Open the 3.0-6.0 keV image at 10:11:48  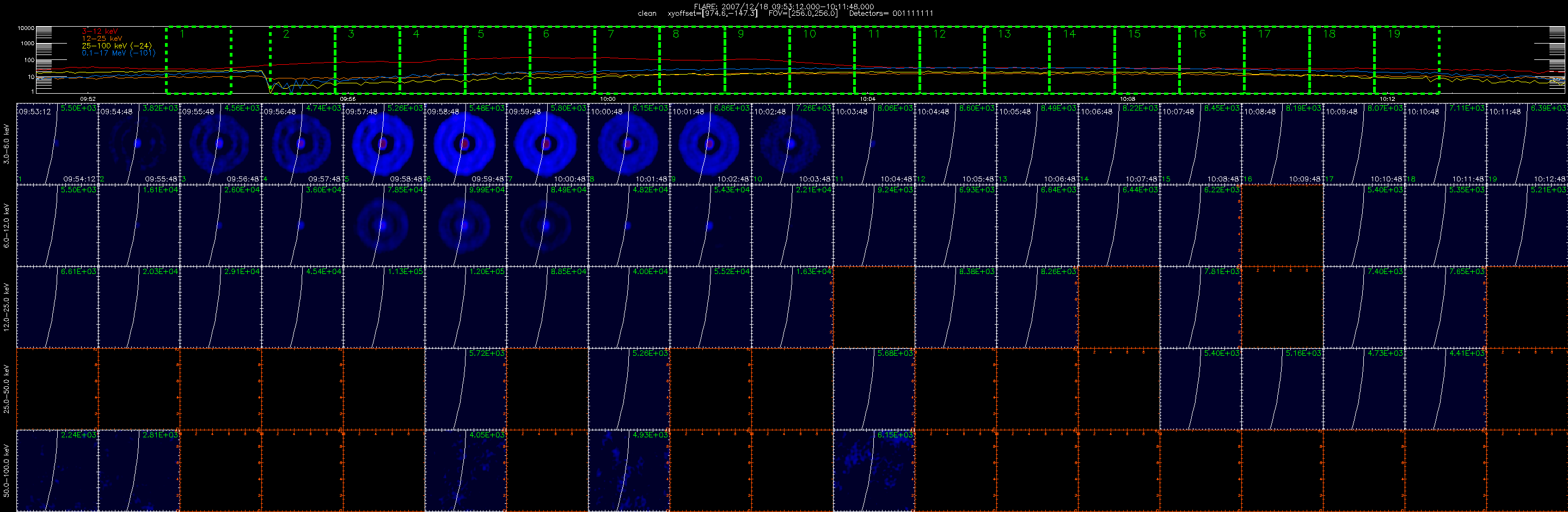[x=1527, y=144]
